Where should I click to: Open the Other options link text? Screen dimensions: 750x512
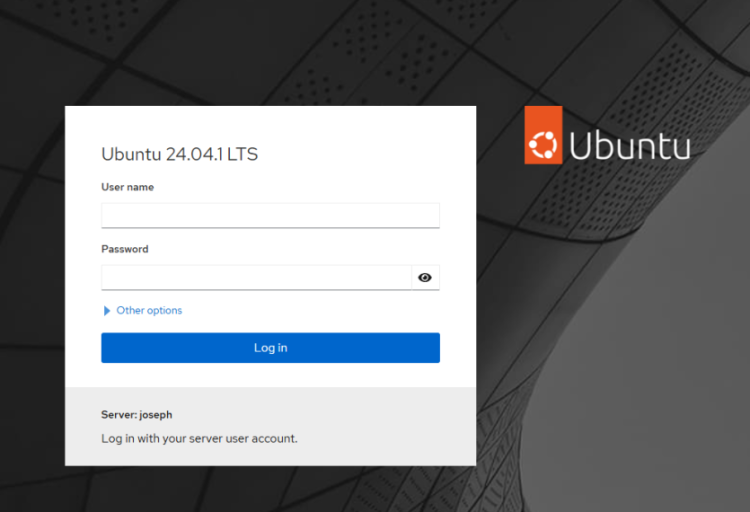(149, 311)
